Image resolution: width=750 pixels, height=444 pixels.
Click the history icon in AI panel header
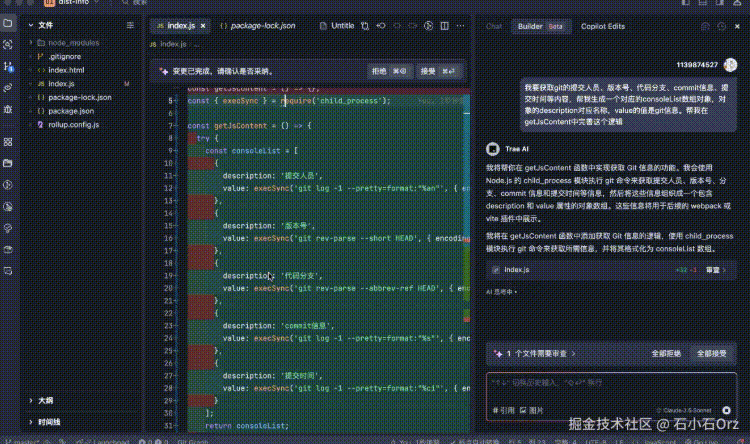[x=721, y=26]
